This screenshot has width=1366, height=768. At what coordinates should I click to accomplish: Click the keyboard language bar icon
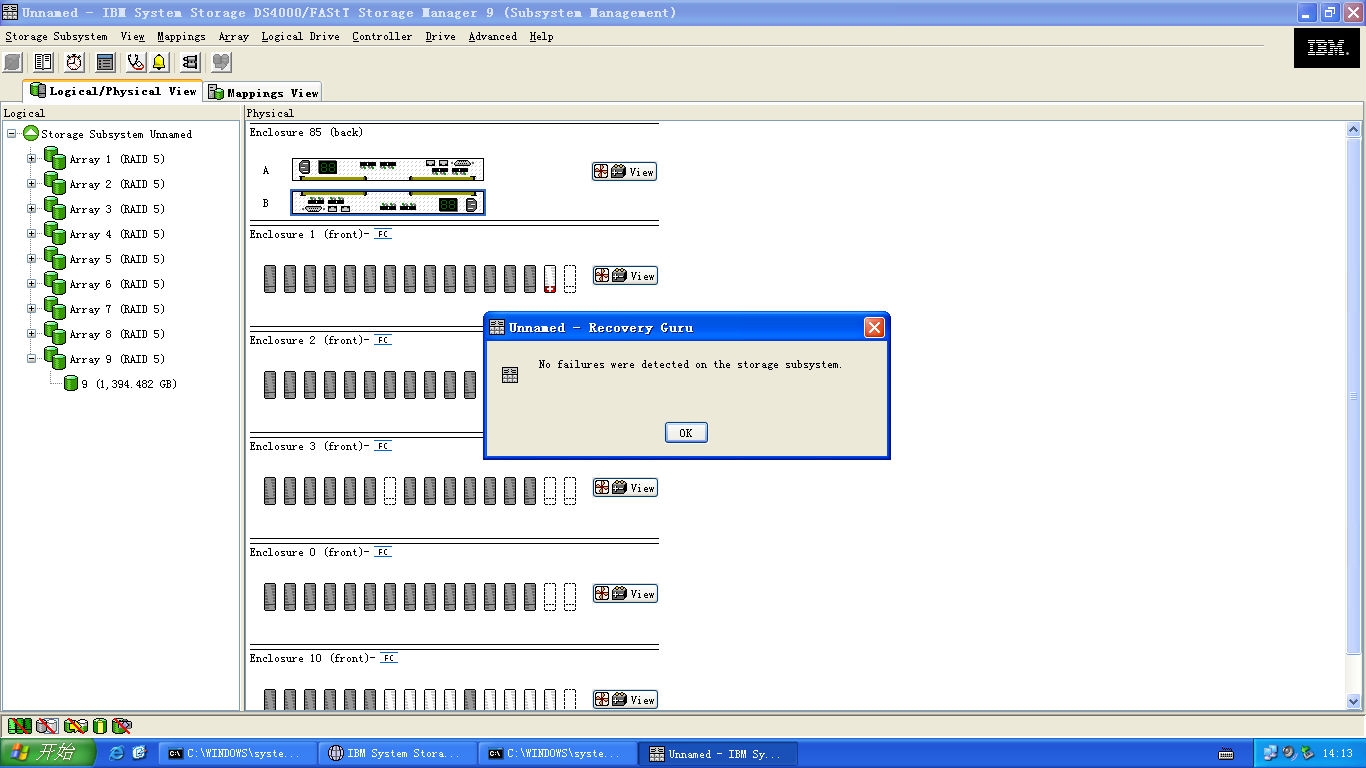point(1226,753)
